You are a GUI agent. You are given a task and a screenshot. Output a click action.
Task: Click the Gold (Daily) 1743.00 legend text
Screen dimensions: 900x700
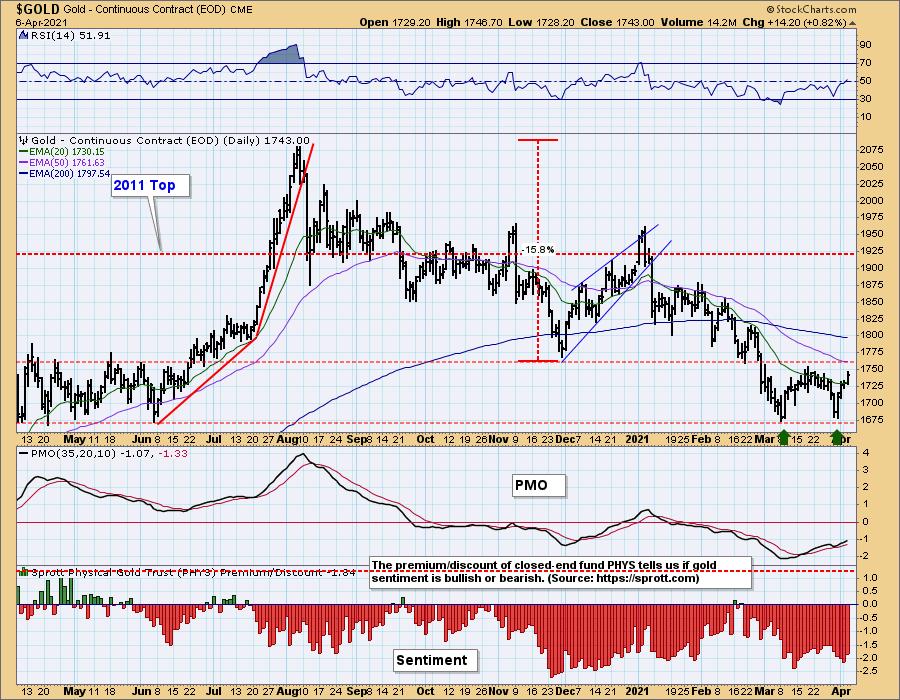tap(170, 140)
